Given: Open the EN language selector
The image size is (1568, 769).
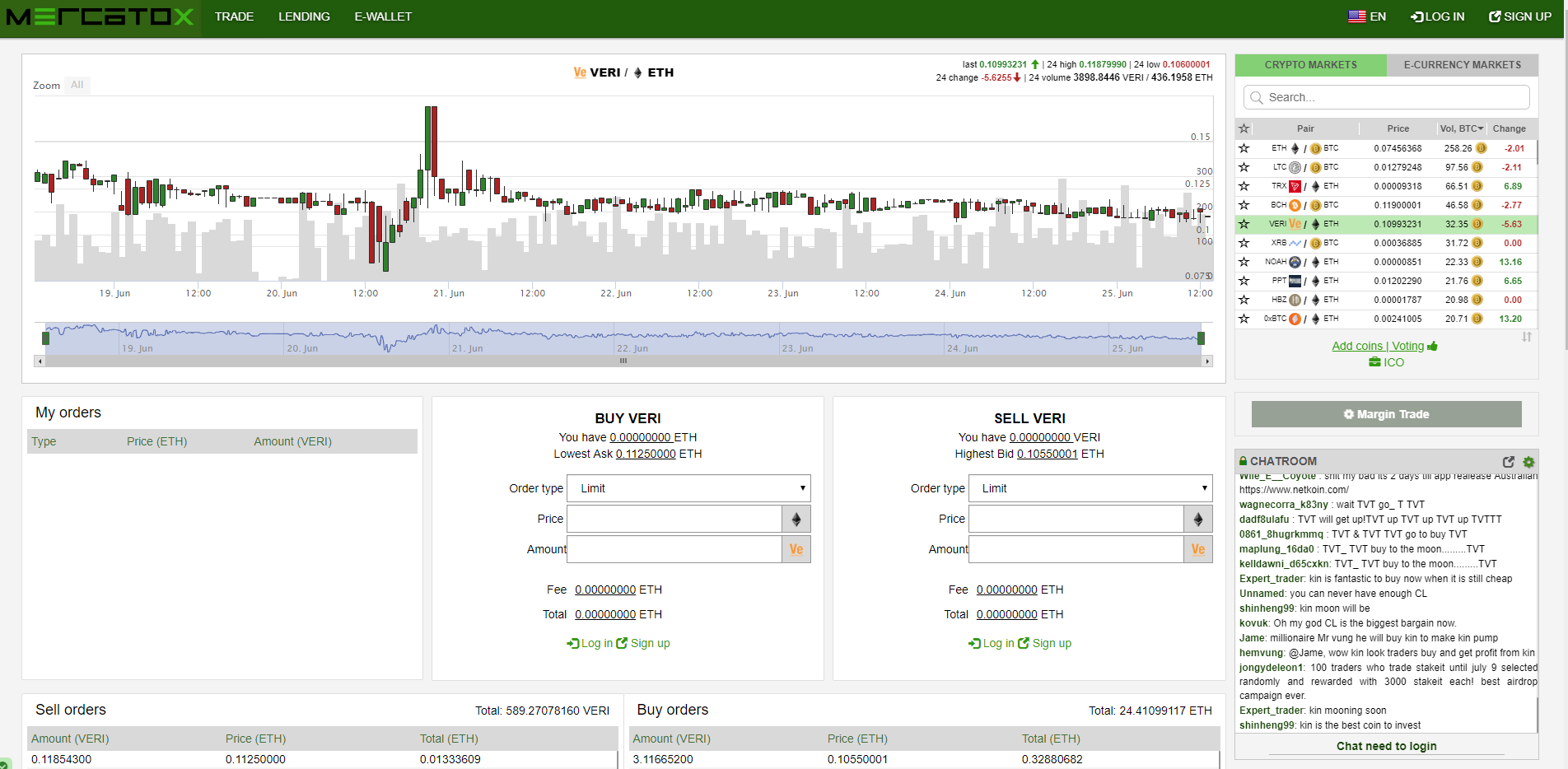Looking at the screenshot, I should [x=1367, y=16].
